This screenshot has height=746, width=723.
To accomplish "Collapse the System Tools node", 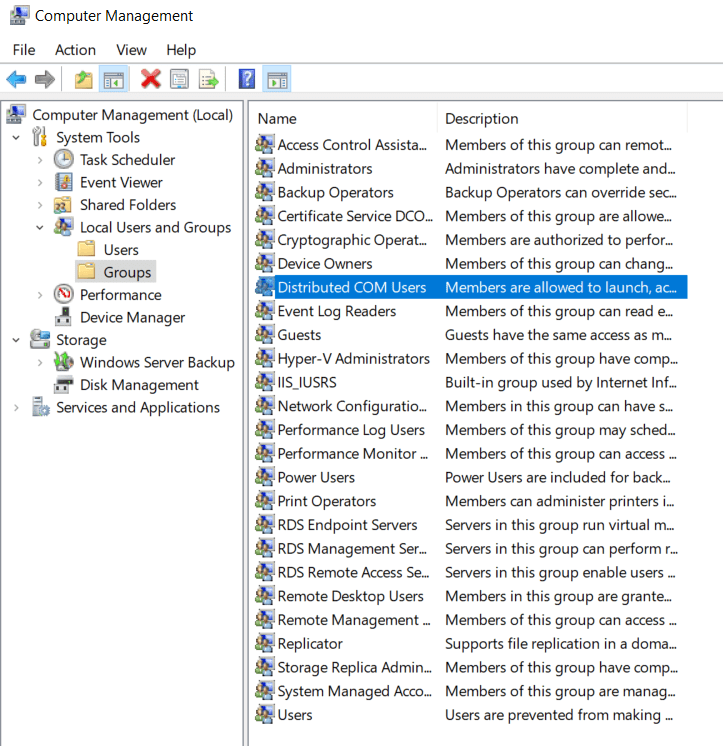I will (x=17, y=138).
